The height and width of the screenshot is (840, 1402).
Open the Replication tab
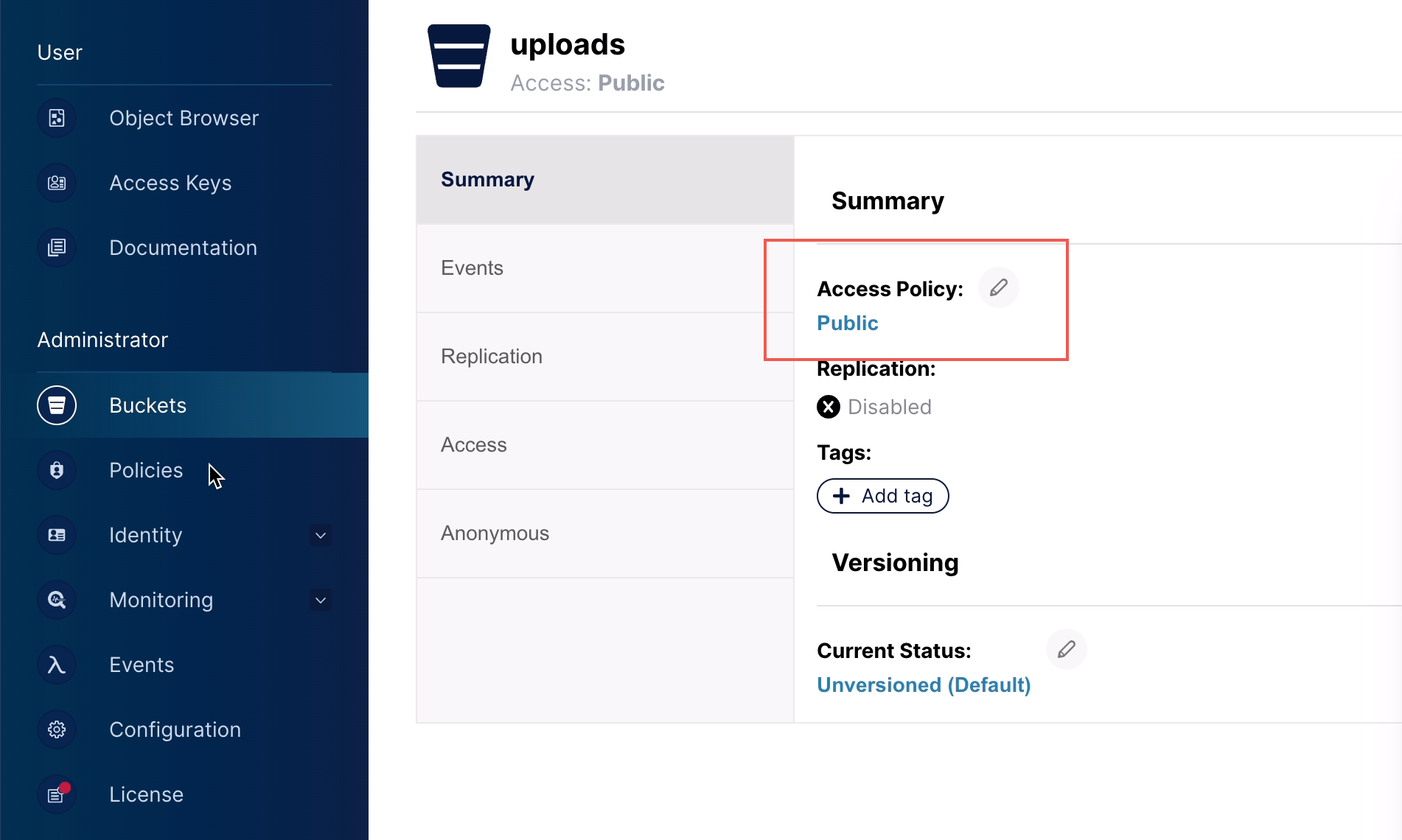tap(491, 357)
